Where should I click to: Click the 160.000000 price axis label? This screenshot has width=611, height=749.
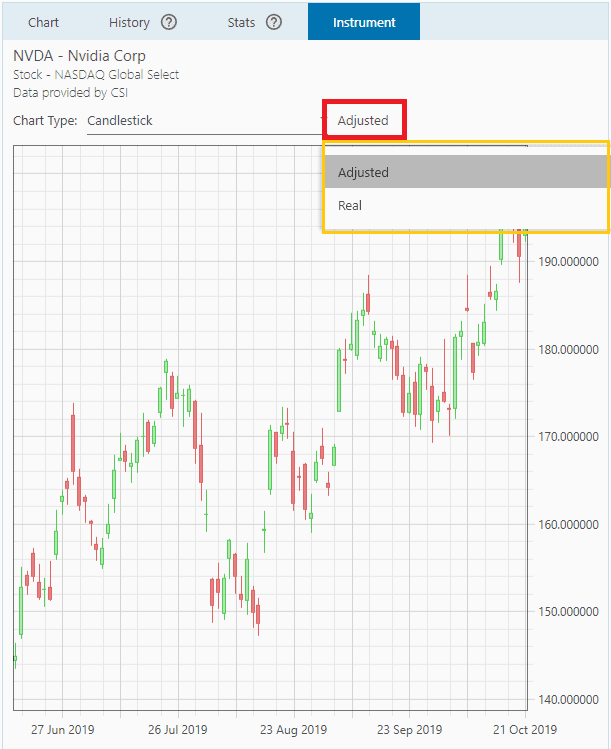[568, 524]
